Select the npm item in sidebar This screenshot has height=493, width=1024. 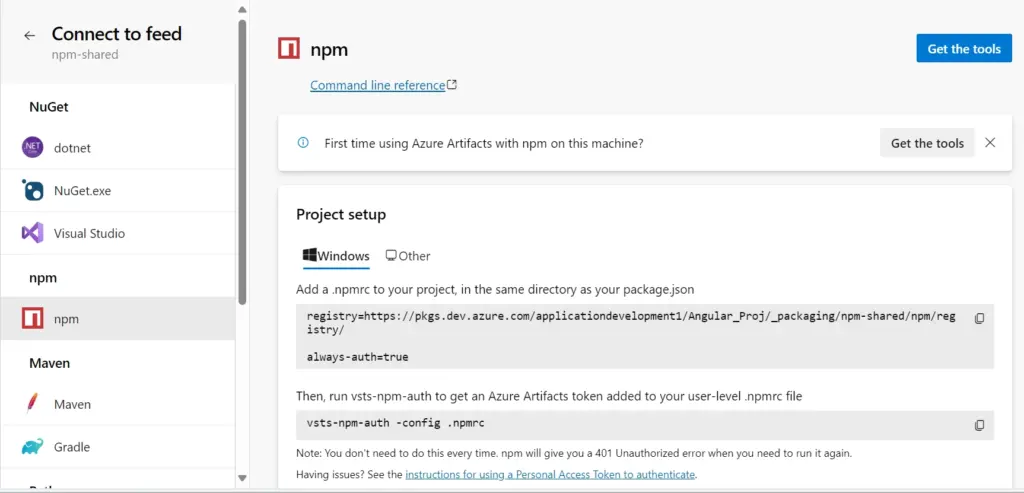(118, 319)
